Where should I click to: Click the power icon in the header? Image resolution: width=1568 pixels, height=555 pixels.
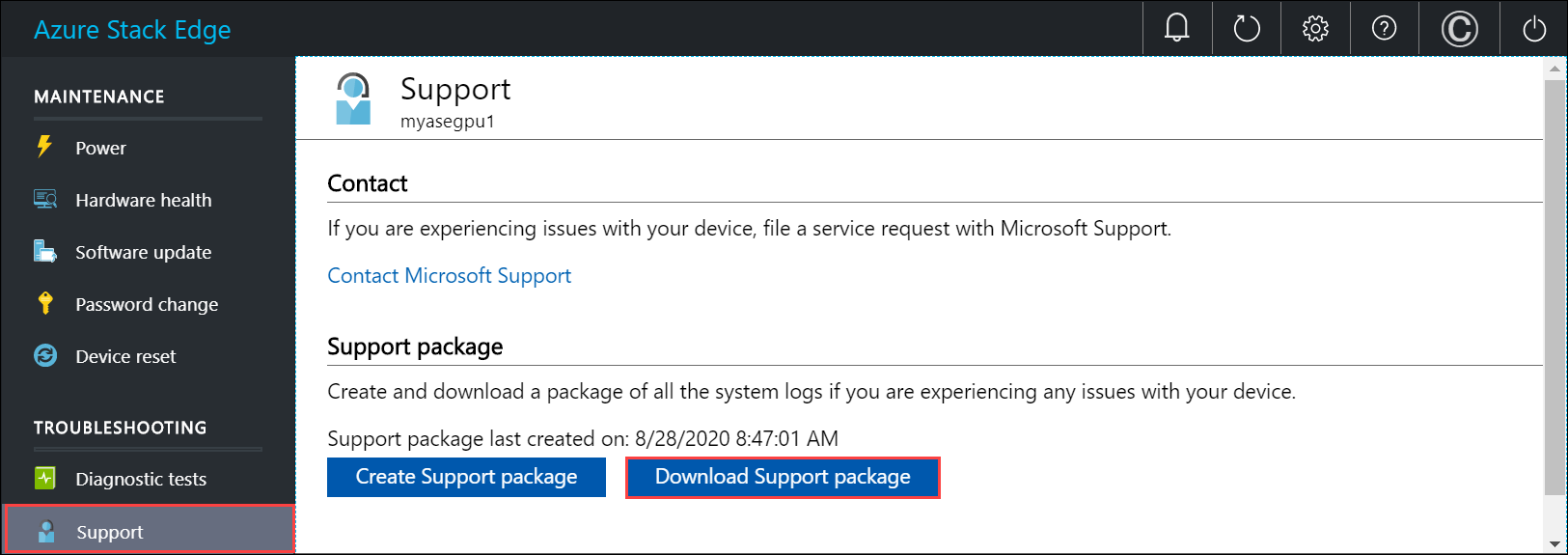click(x=1534, y=29)
